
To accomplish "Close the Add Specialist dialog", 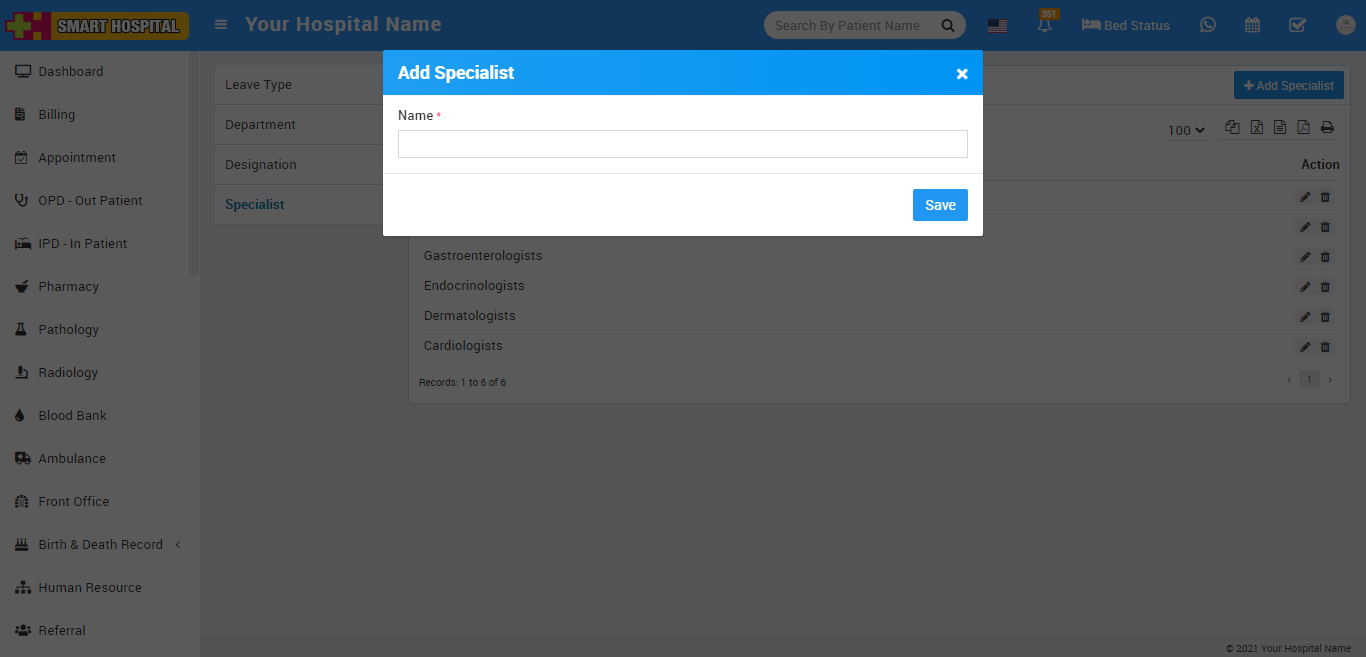I will (962, 74).
